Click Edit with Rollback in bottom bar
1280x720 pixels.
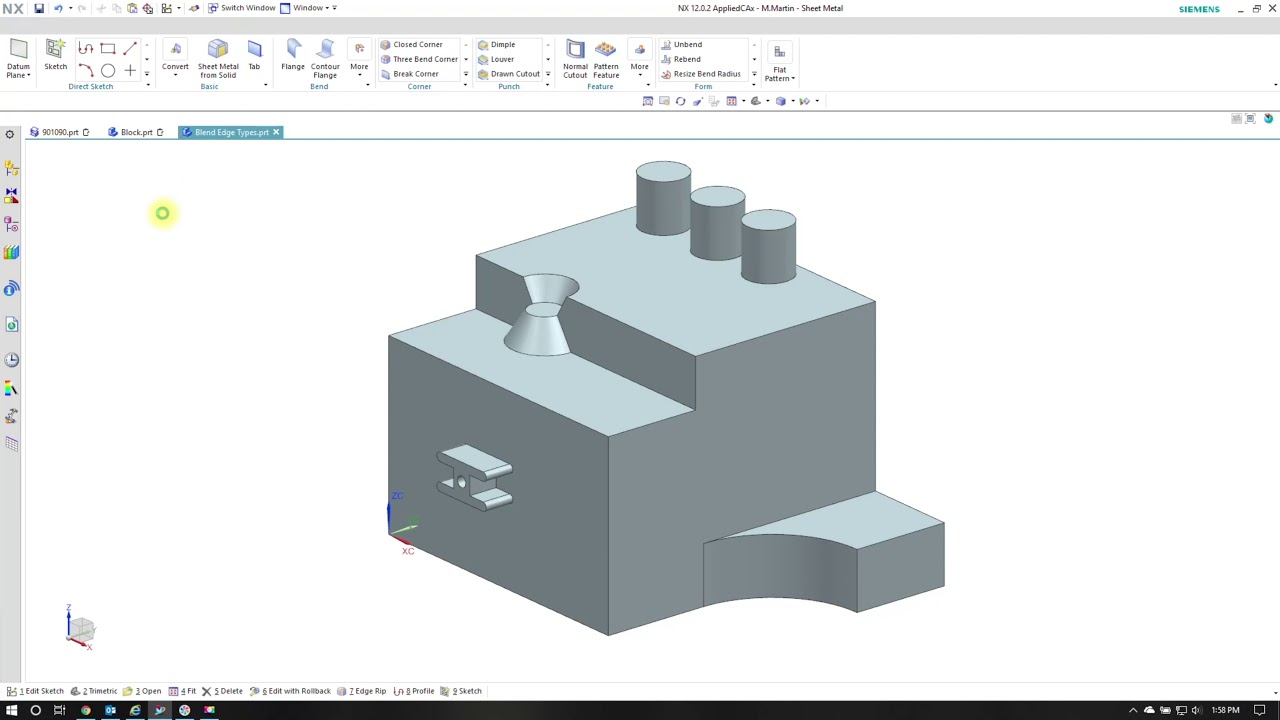290,691
